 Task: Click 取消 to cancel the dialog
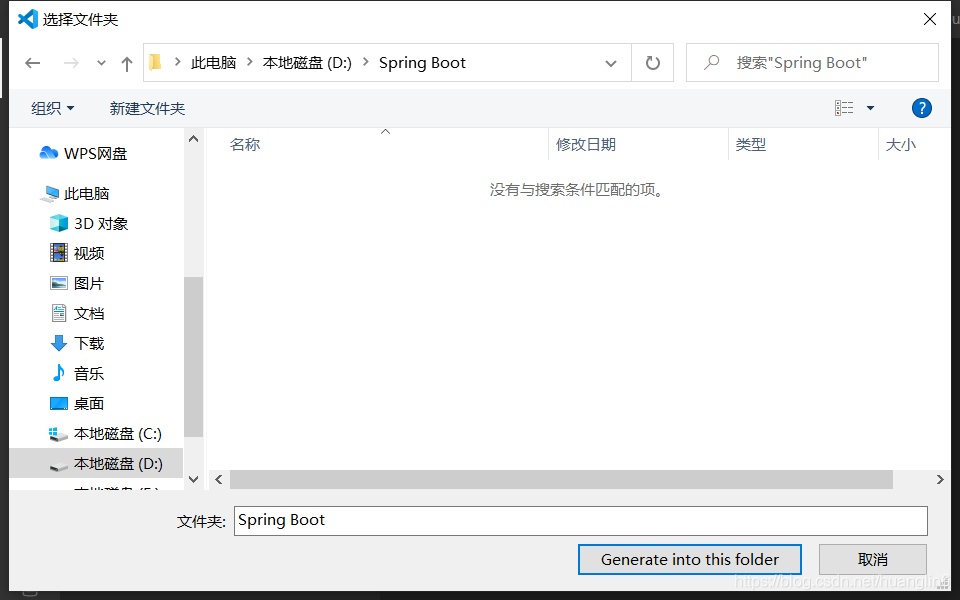click(872, 560)
